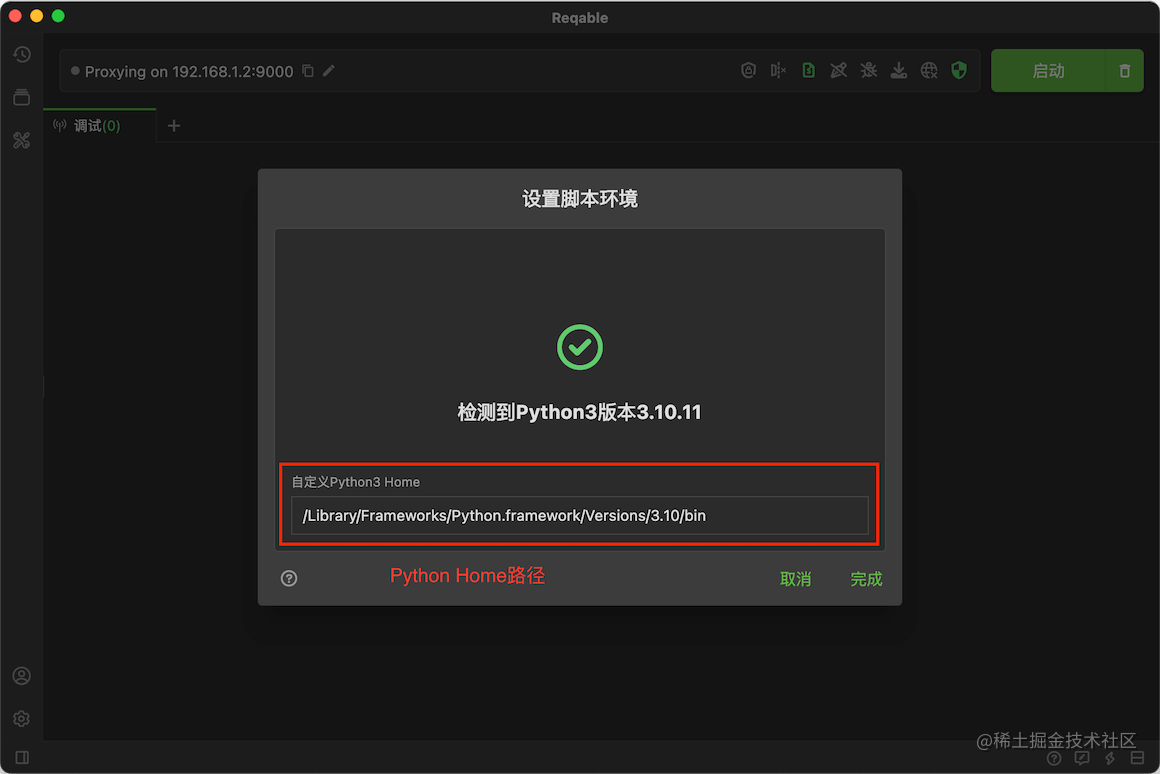Edit the proxy address with the pencil icon
The height and width of the screenshot is (774, 1160).
[x=329, y=71]
